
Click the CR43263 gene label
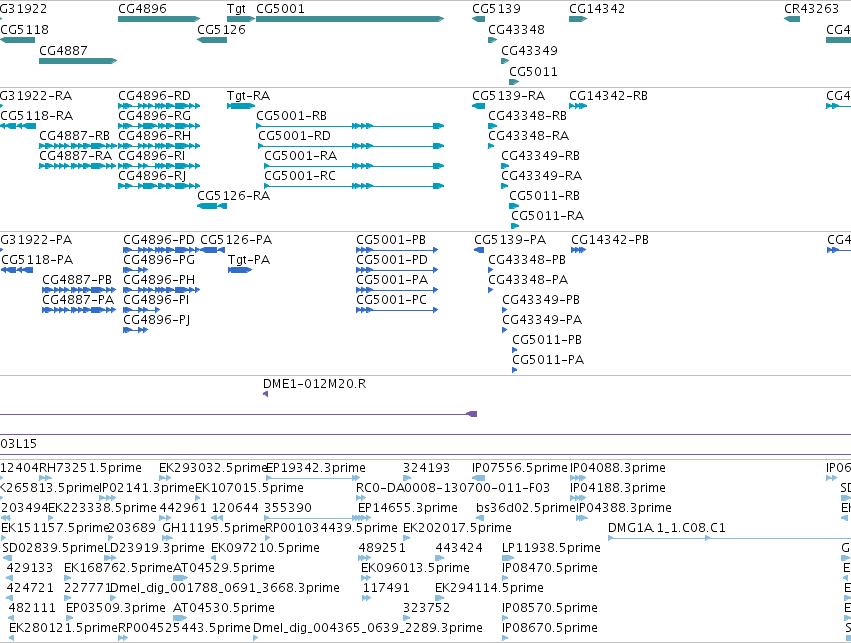811,9
